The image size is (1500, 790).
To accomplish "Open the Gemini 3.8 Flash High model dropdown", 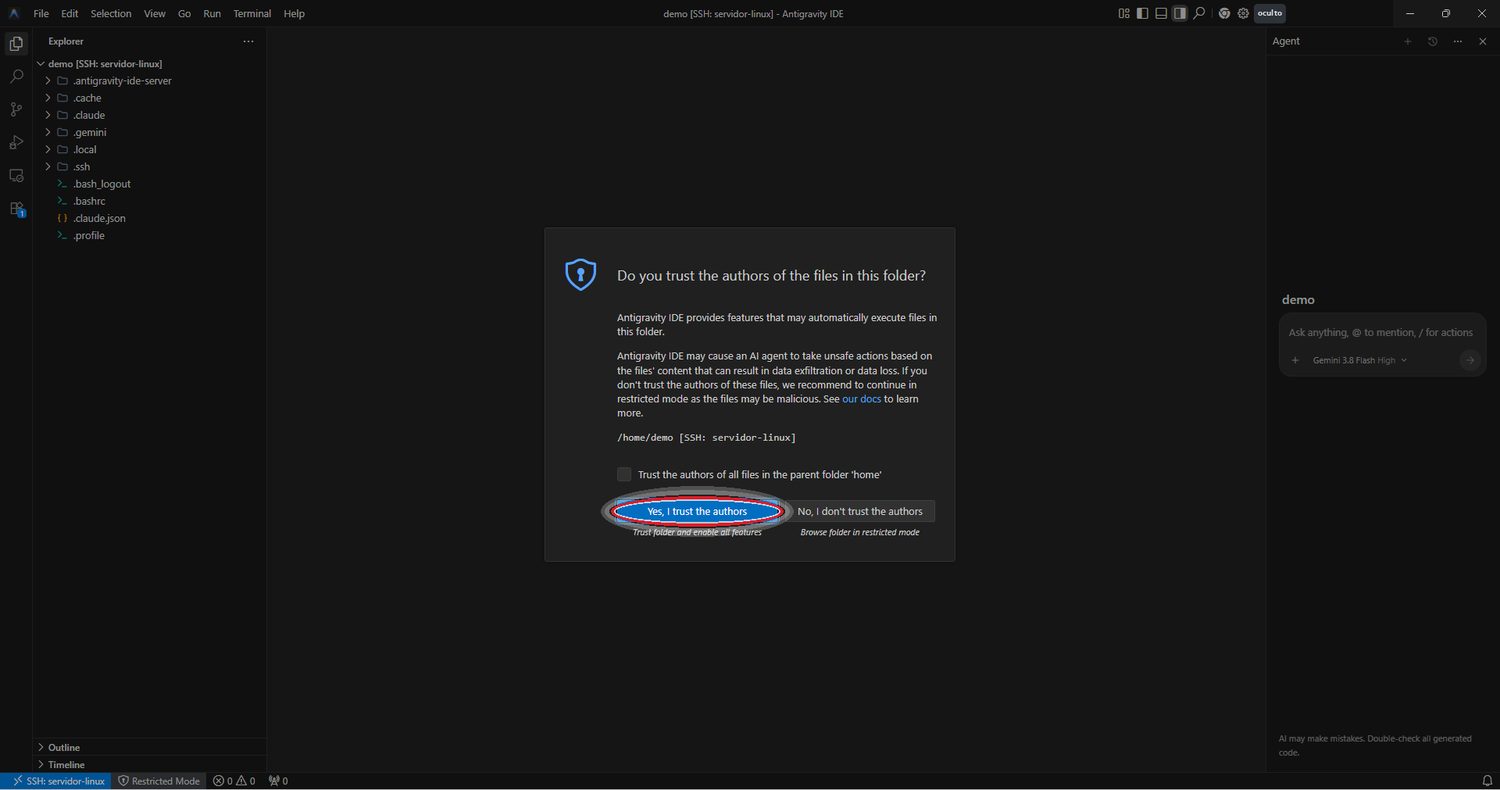I will coord(1359,360).
